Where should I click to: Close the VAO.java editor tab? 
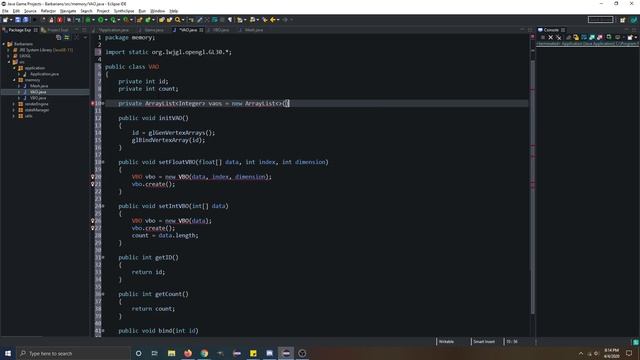[x=201, y=30]
